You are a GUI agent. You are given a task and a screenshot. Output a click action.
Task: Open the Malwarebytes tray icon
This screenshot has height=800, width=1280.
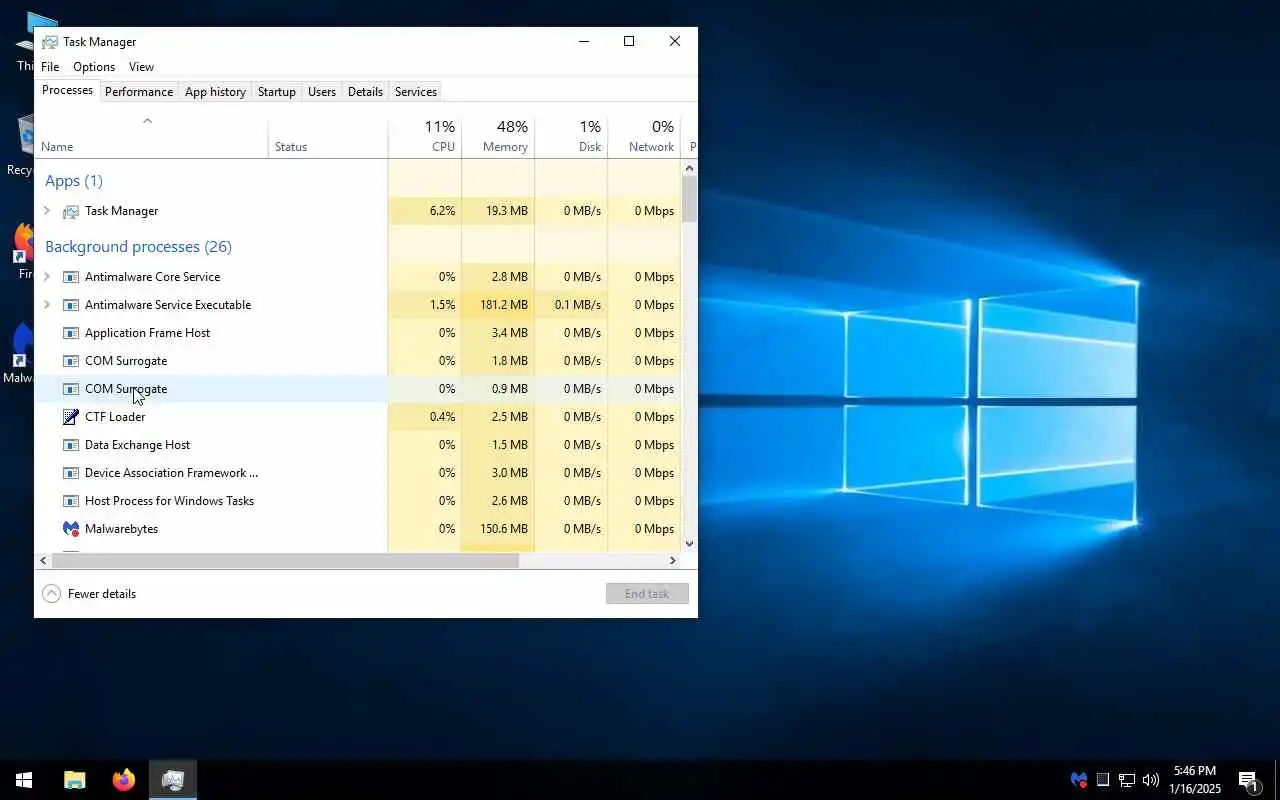tap(1079, 780)
